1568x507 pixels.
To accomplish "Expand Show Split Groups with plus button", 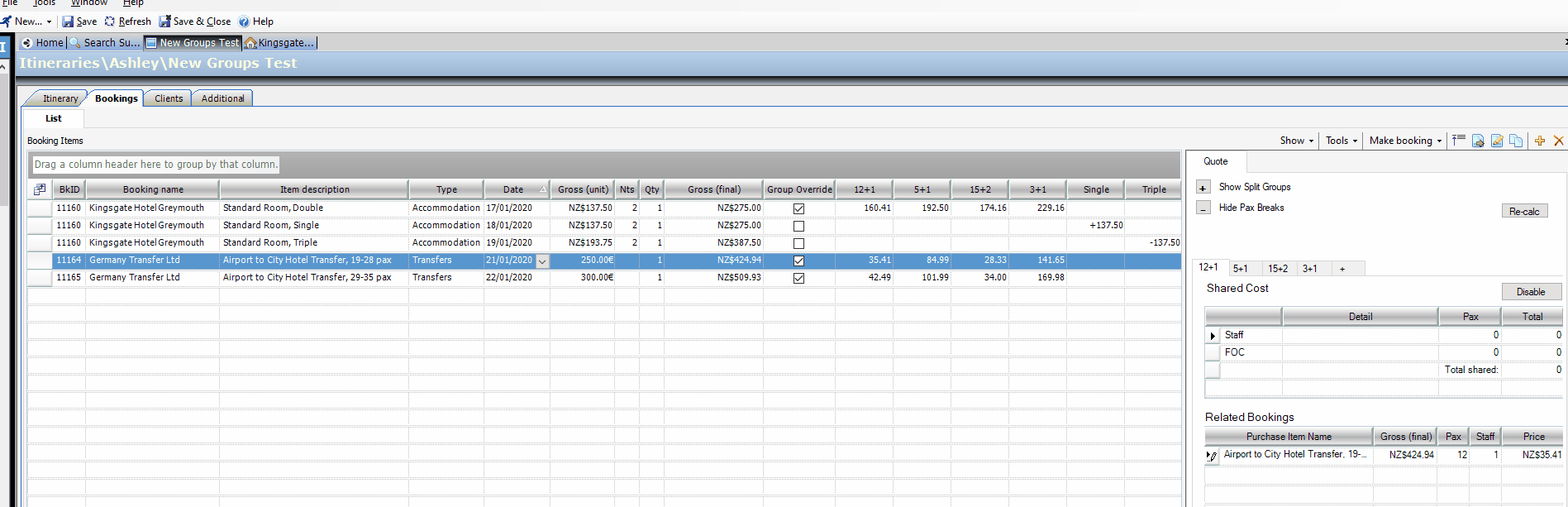I will [x=1203, y=188].
